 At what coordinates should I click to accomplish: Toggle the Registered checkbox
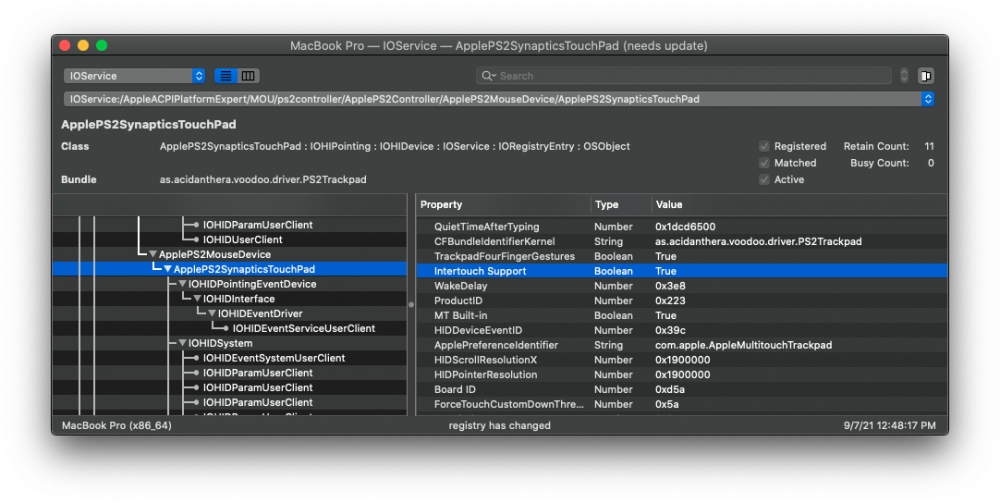point(764,146)
